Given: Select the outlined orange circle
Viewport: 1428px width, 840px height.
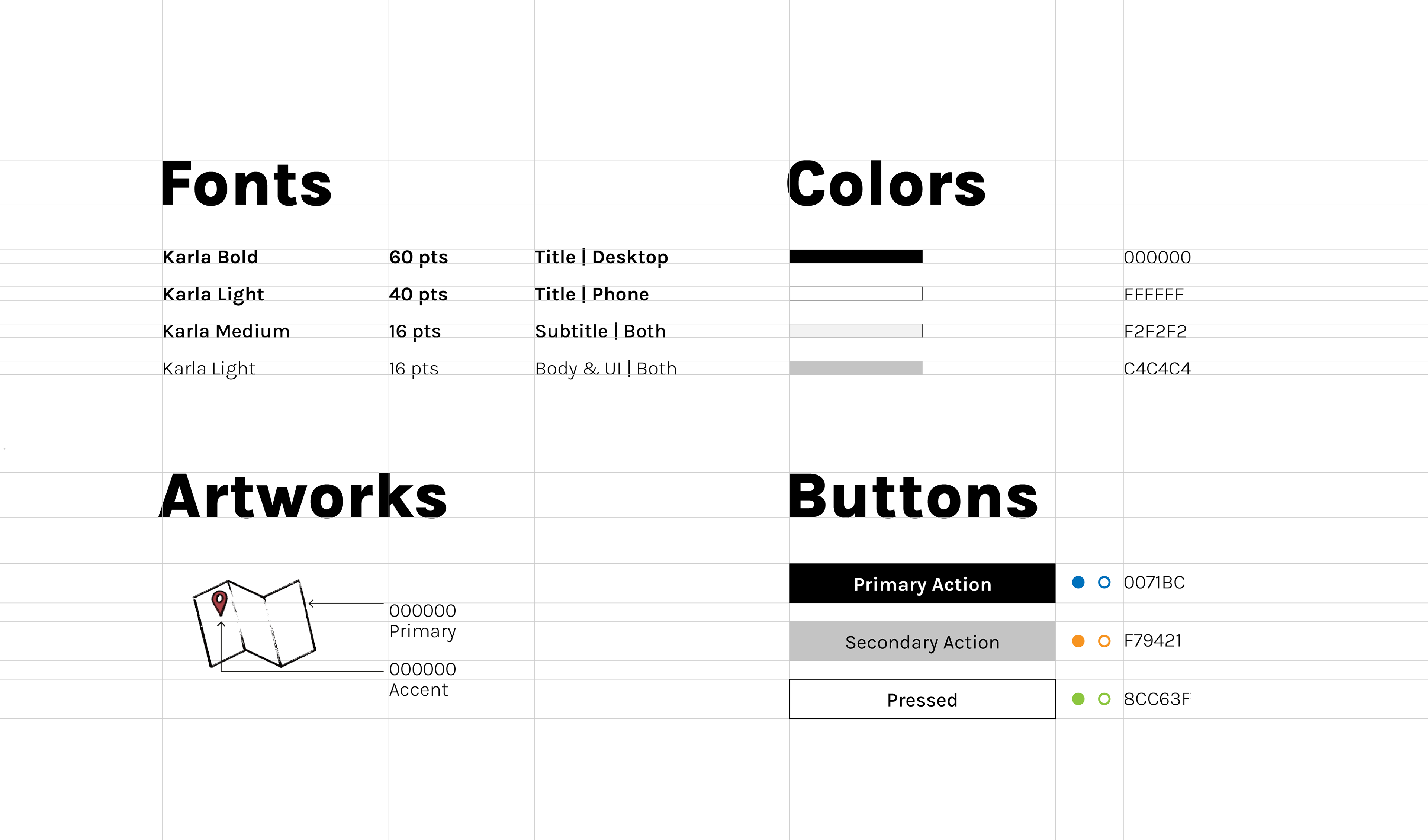Looking at the screenshot, I should tap(1104, 641).
